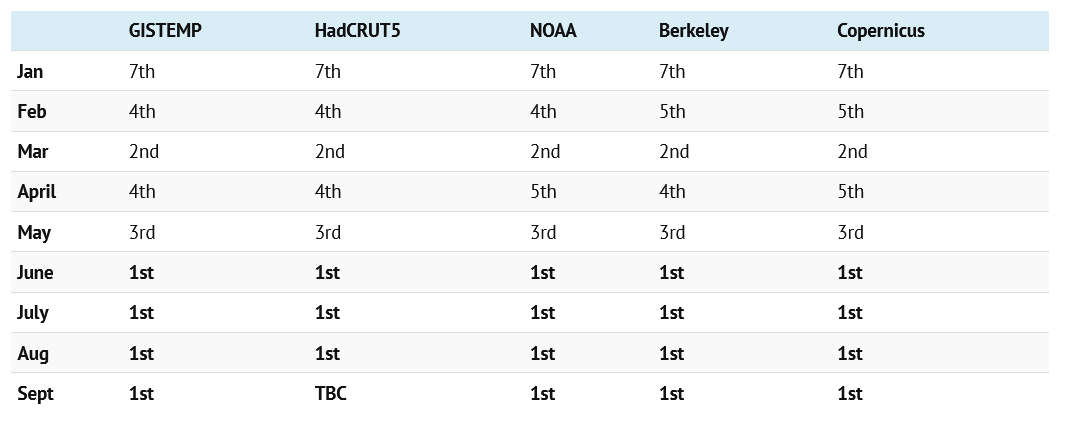Image resolution: width=1068 pixels, height=427 pixels.
Task: Click the NOAA column header
Action: point(553,31)
